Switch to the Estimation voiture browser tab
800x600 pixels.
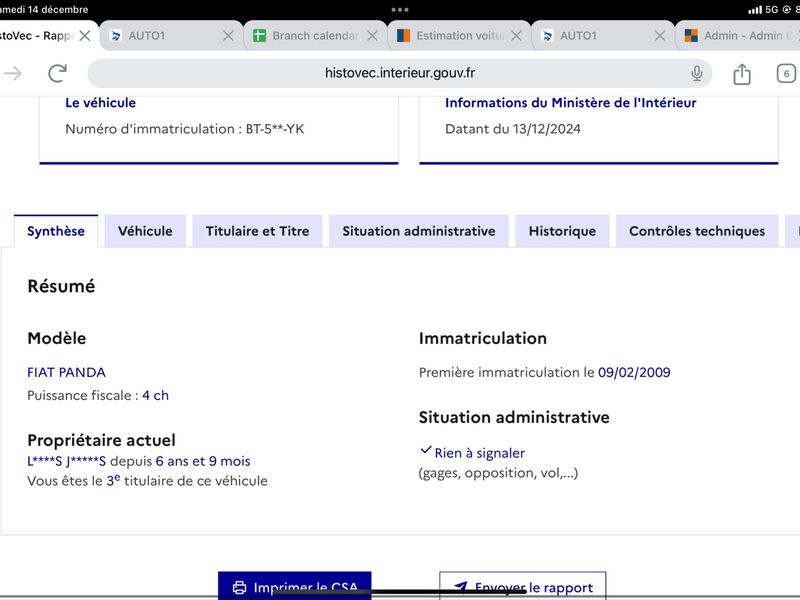tap(459, 36)
